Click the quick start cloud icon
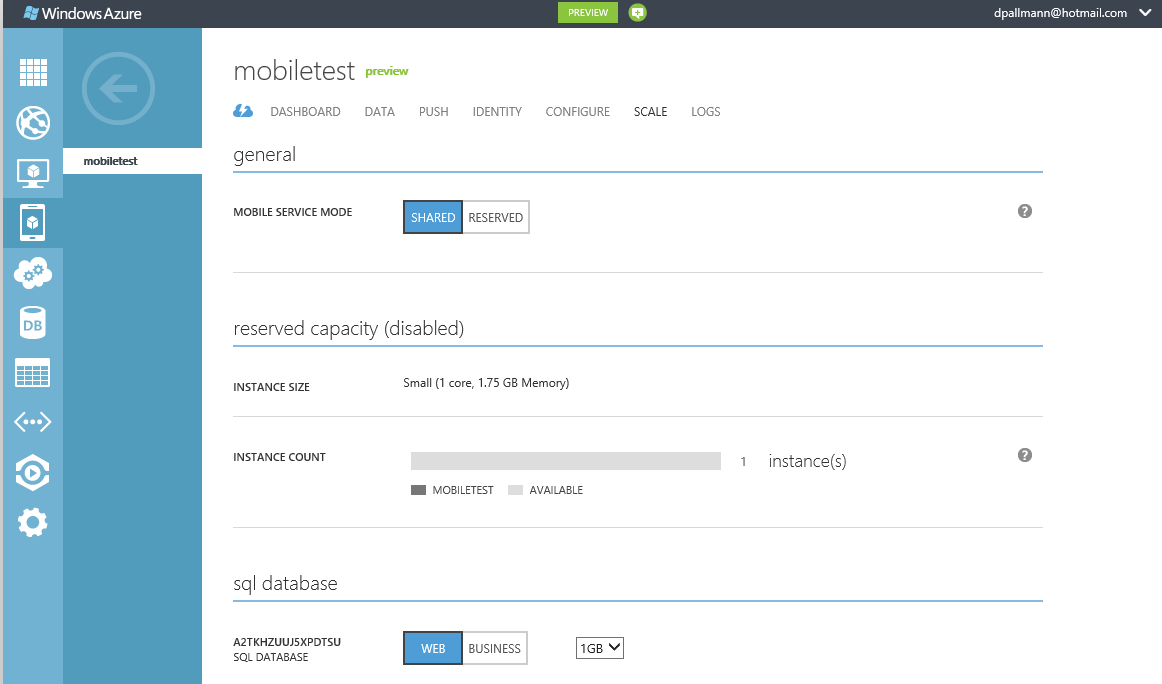The image size is (1162, 684). [243, 111]
